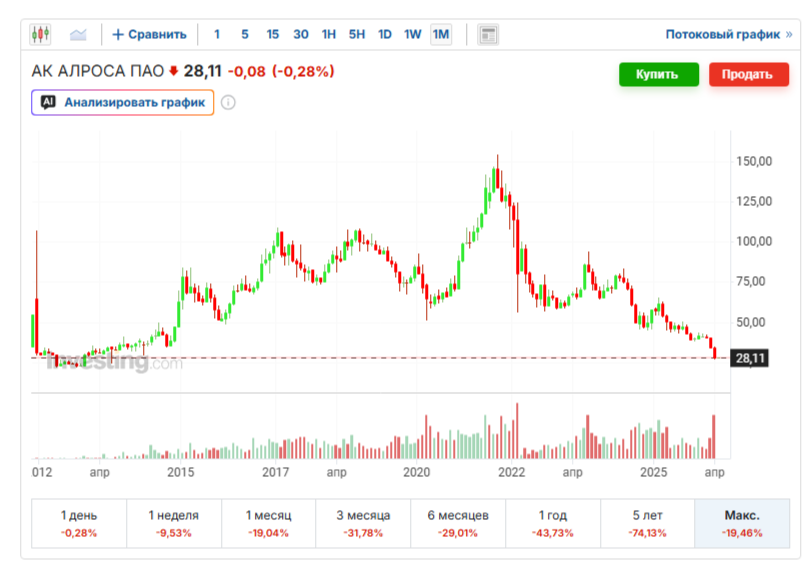Click the green Купить button
This screenshot has height=566, width=809.
click(659, 74)
